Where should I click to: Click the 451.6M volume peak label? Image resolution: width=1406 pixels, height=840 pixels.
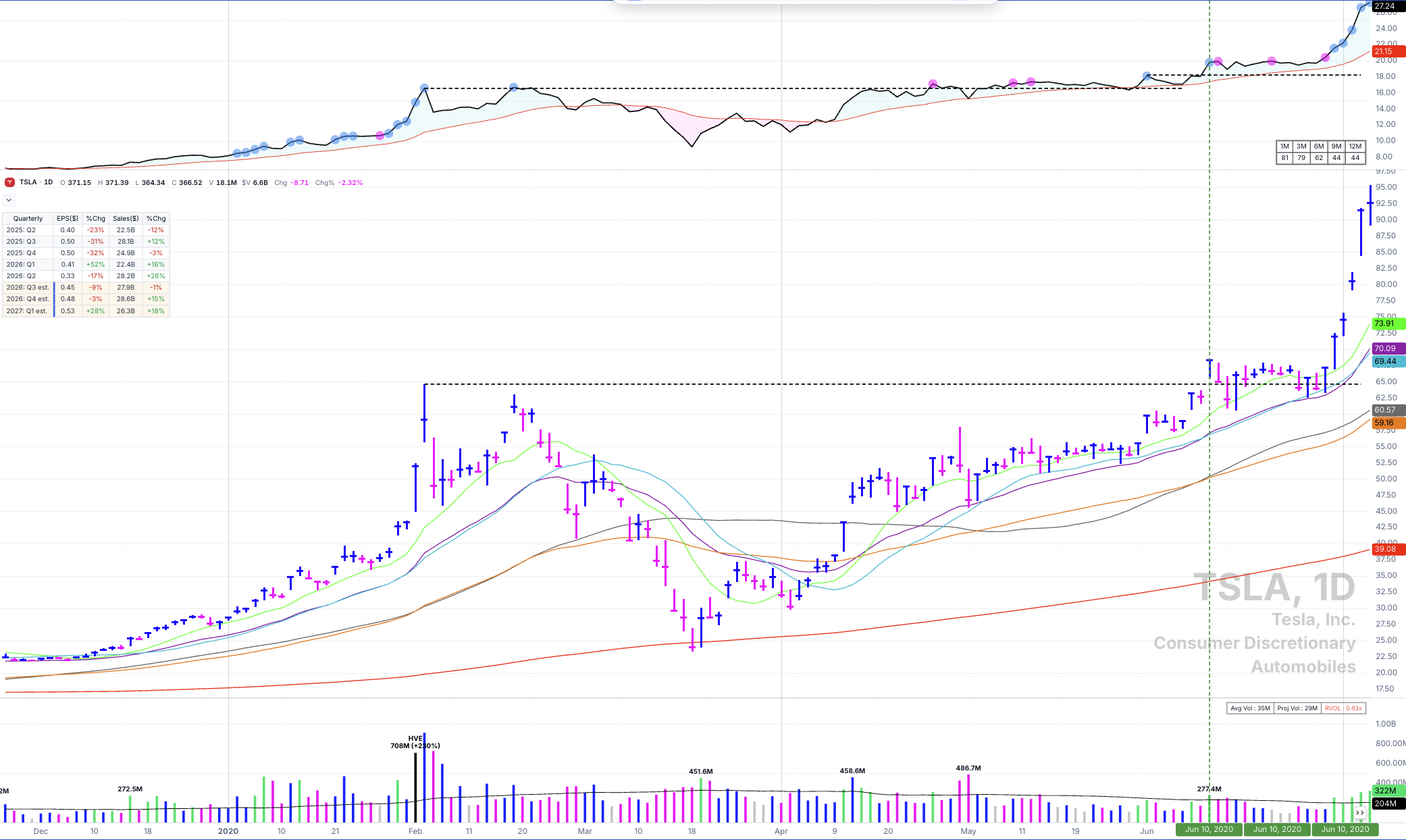point(701,771)
